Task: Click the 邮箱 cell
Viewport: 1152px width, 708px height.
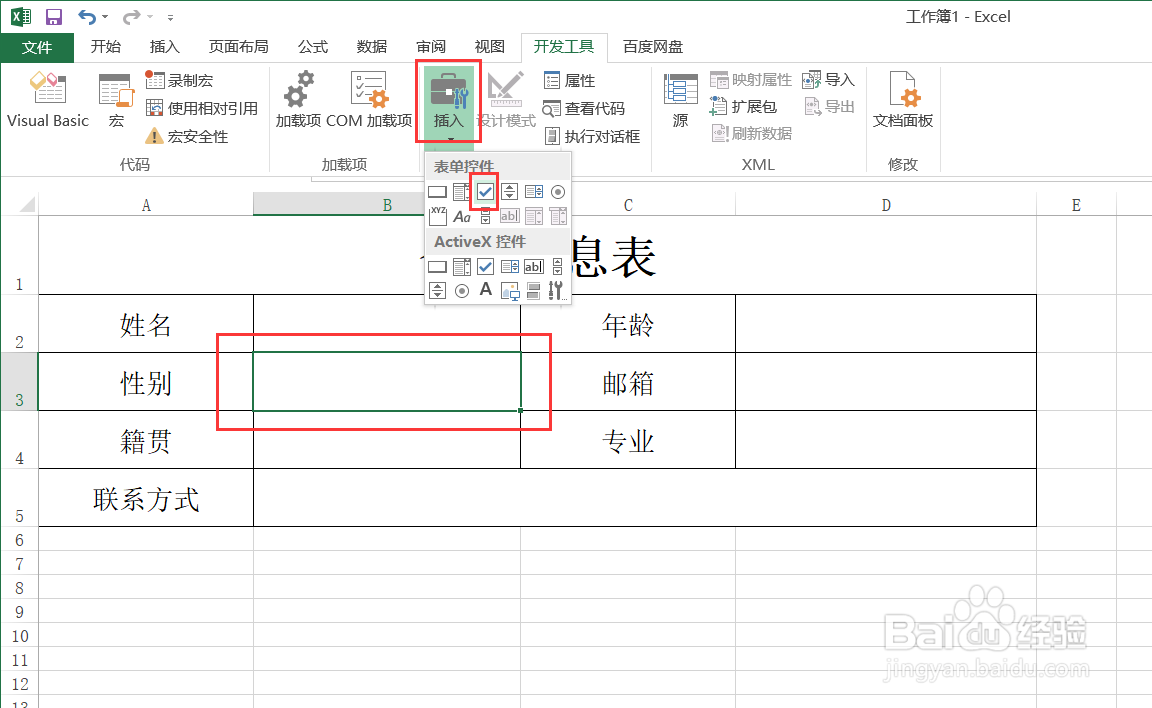Action: [x=627, y=382]
